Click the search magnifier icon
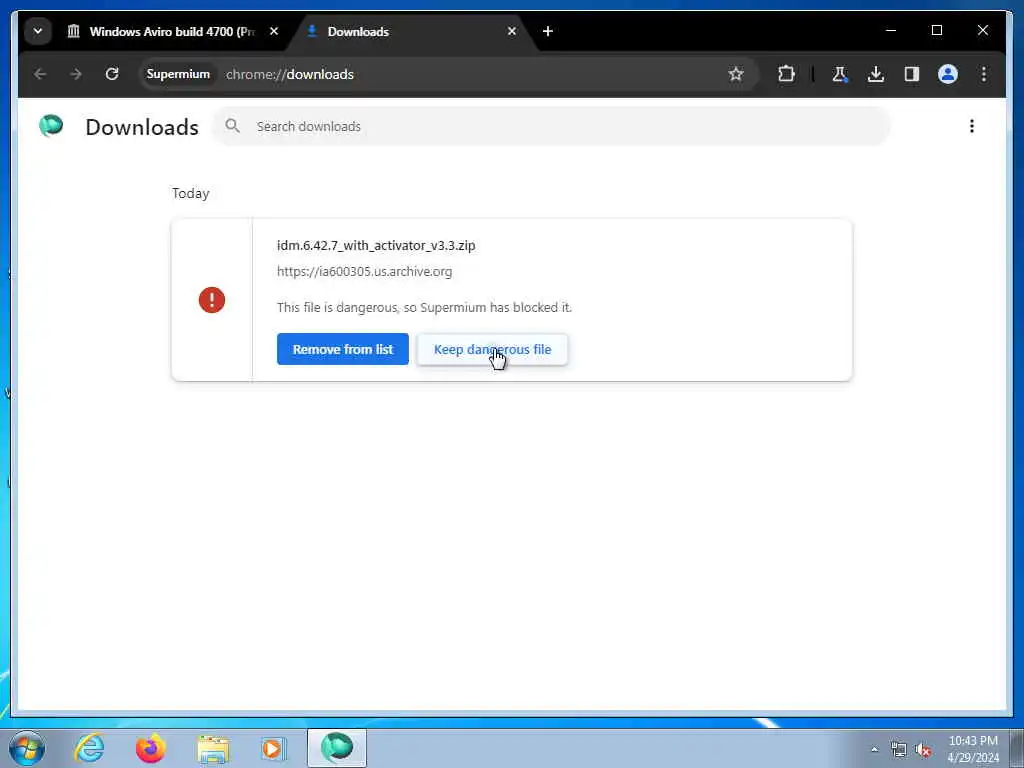The image size is (1024, 768). coord(232,126)
